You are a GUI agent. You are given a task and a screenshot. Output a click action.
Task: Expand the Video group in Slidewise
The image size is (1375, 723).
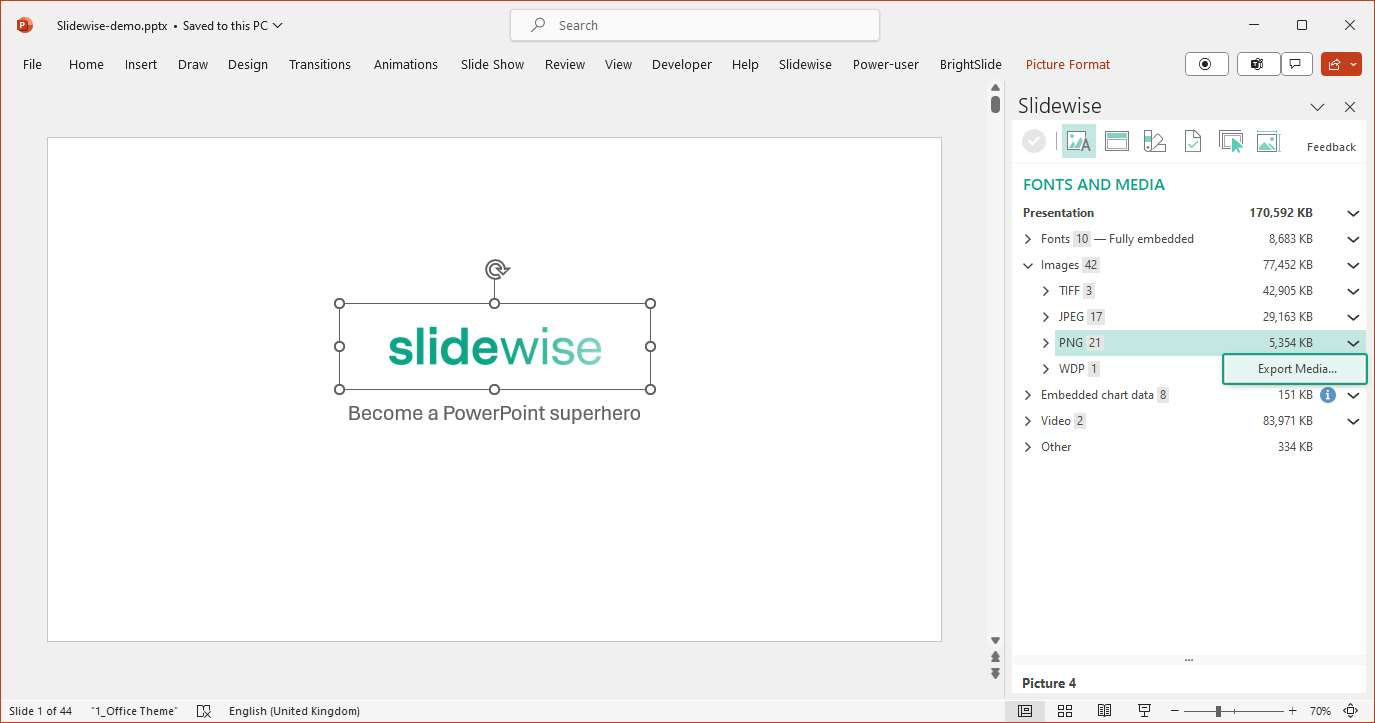pyautogui.click(x=1027, y=421)
